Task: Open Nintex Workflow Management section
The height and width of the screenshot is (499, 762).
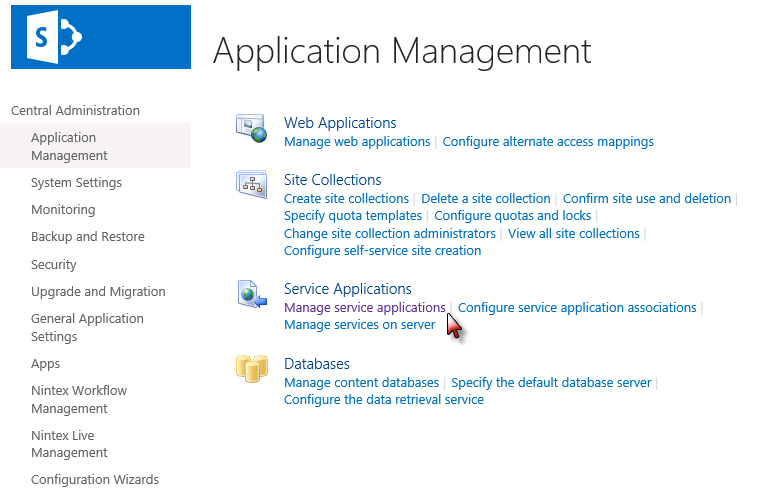Action: (79, 400)
